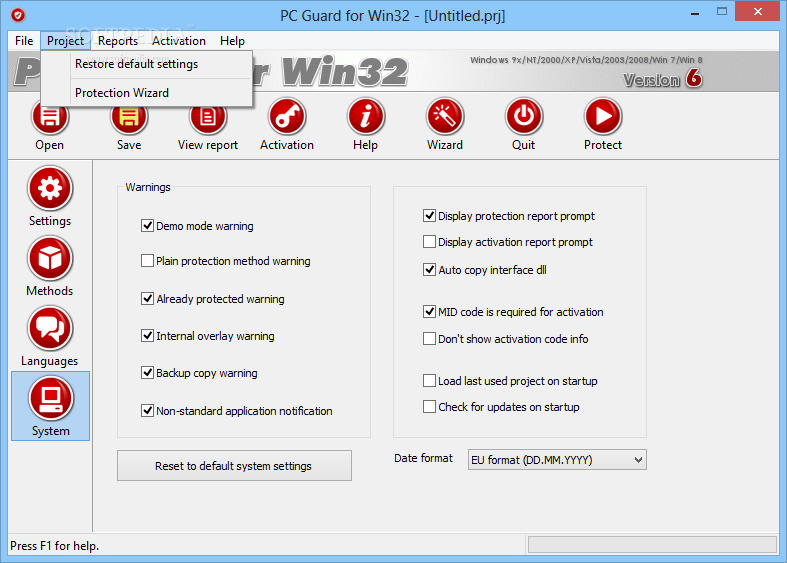
Task: Uncheck Demo mode warning
Action: pos(147,226)
